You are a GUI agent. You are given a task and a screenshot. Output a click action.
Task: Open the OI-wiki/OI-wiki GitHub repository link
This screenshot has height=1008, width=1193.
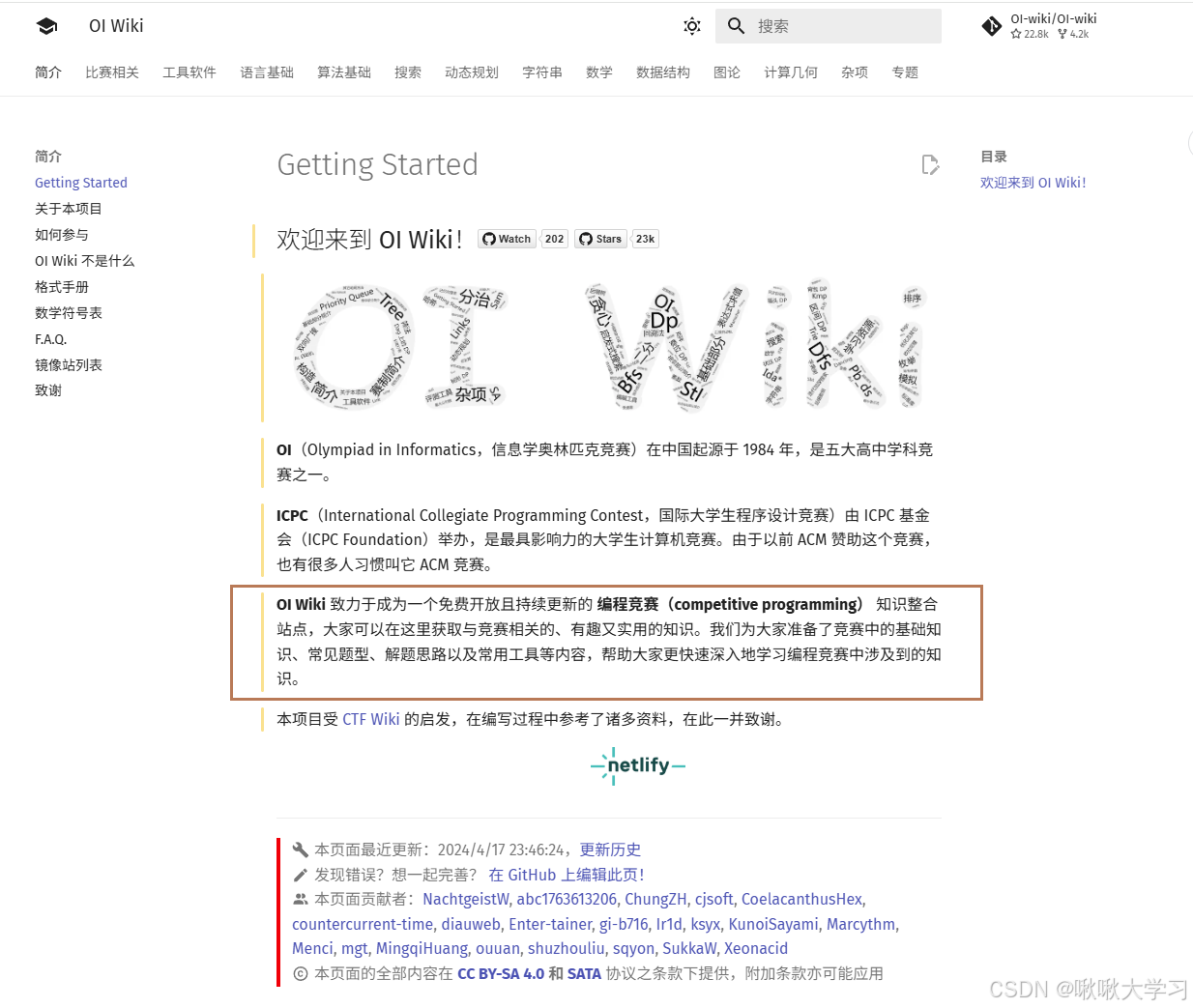click(1040, 26)
